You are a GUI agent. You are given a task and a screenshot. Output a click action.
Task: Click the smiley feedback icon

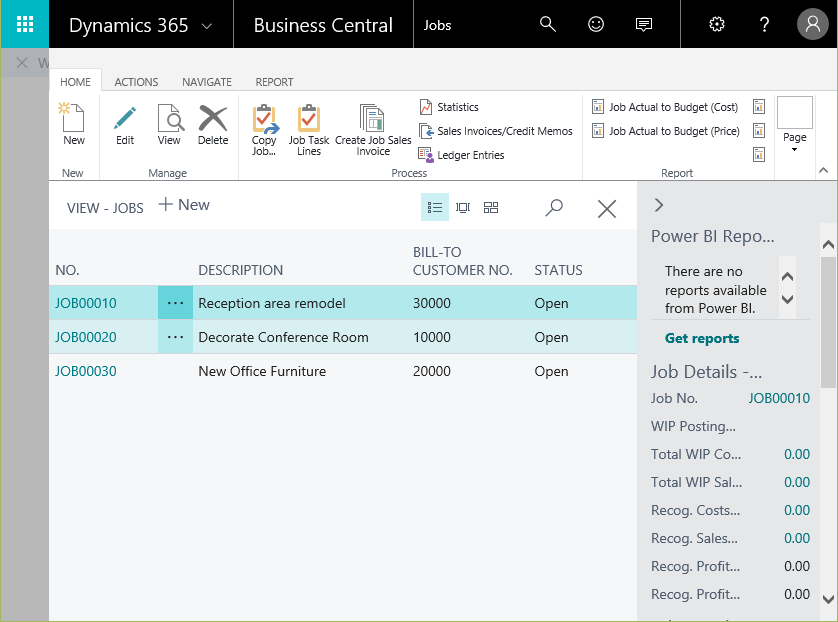595,24
